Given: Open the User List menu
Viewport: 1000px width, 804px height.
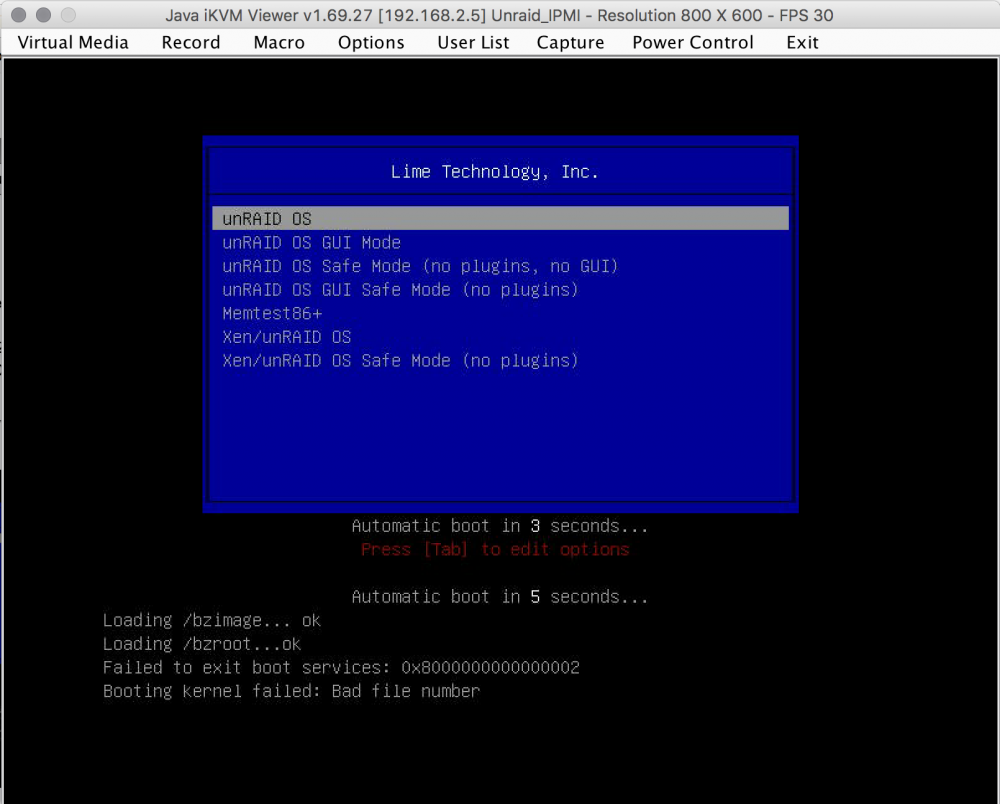Looking at the screenshot, I should pos(473,43).
